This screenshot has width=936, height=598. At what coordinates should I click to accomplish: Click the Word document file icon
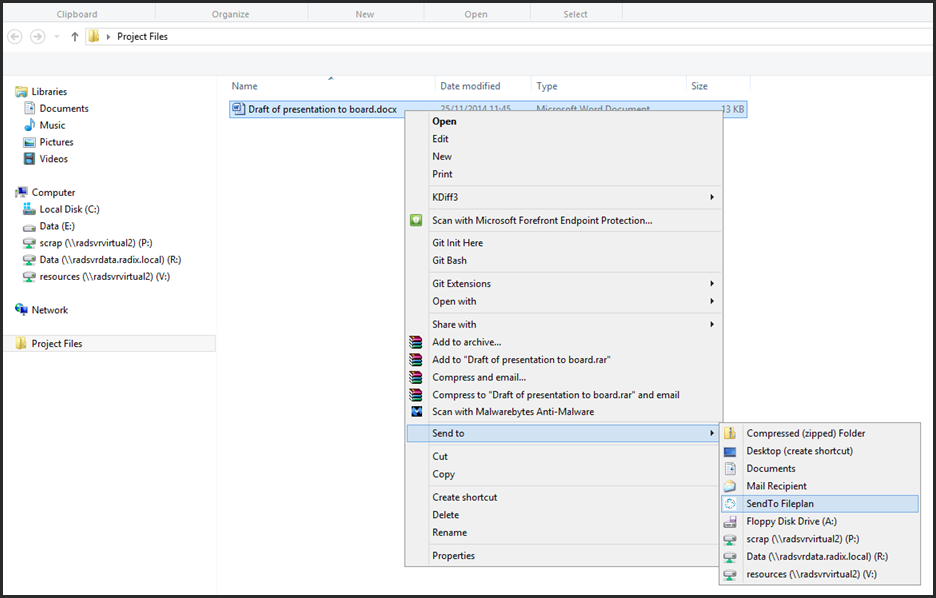click(238, 109)
